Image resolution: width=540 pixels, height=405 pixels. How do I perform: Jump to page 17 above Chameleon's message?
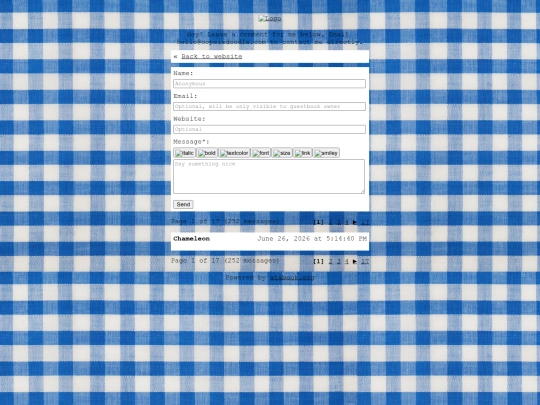(365, 222)
